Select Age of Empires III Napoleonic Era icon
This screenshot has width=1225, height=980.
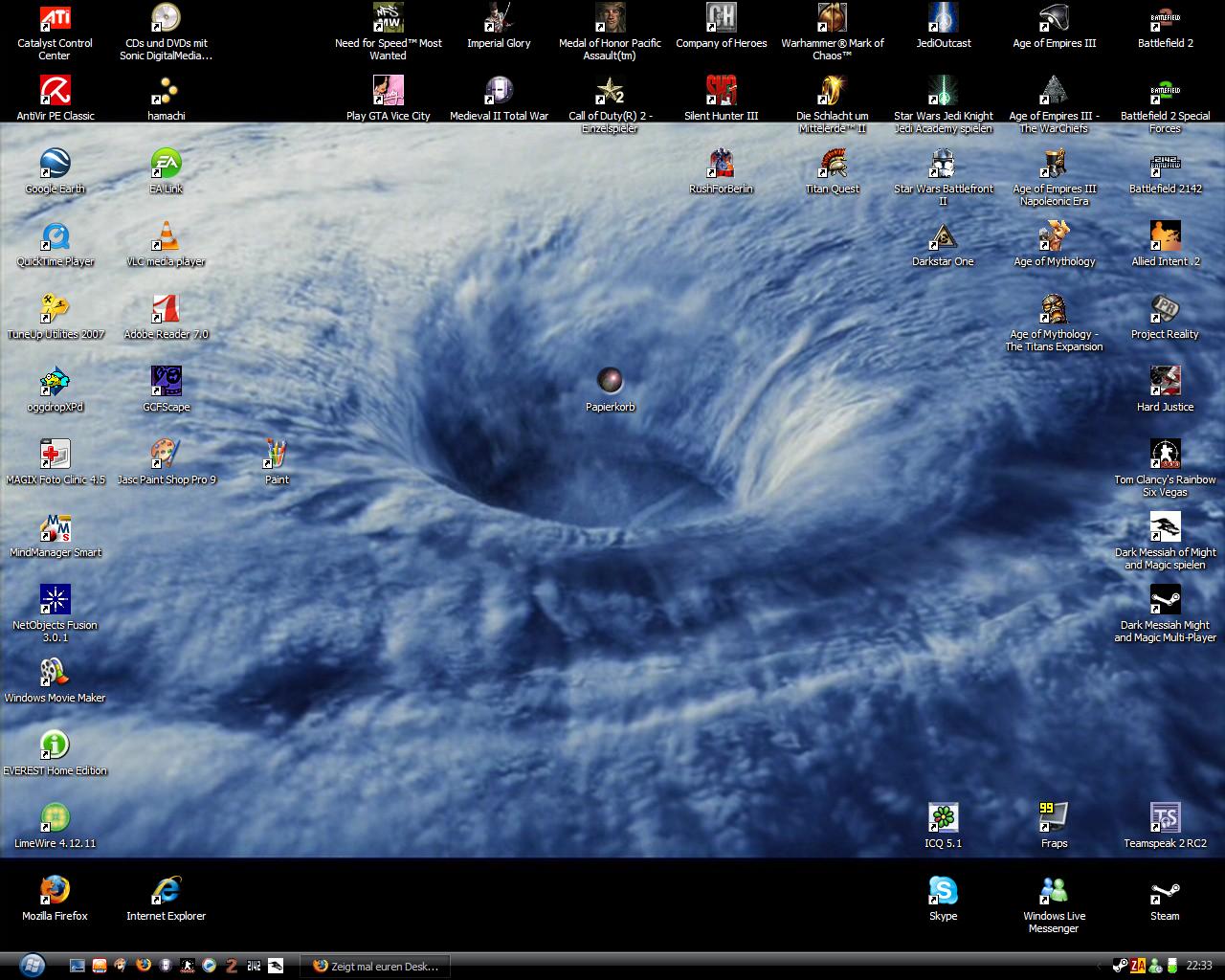point(1054,164)
